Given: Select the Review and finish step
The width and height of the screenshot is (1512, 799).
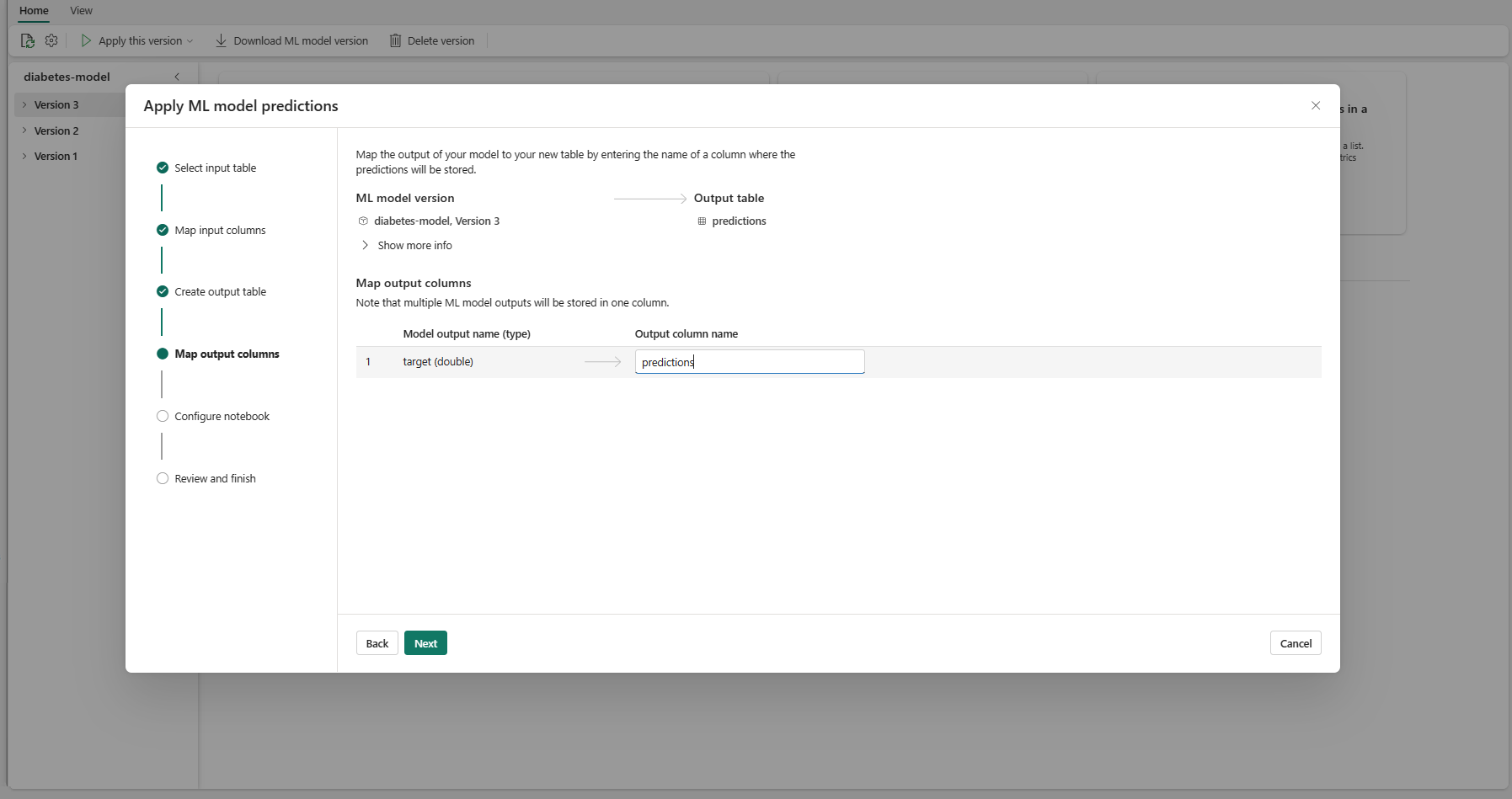Looking at the screenshot, I should 206,478.
